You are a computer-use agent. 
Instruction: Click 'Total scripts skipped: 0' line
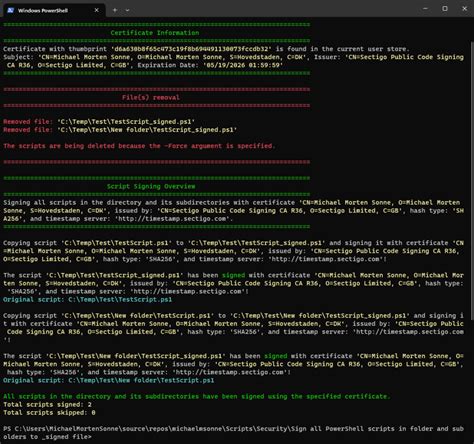tap(49, 413)
